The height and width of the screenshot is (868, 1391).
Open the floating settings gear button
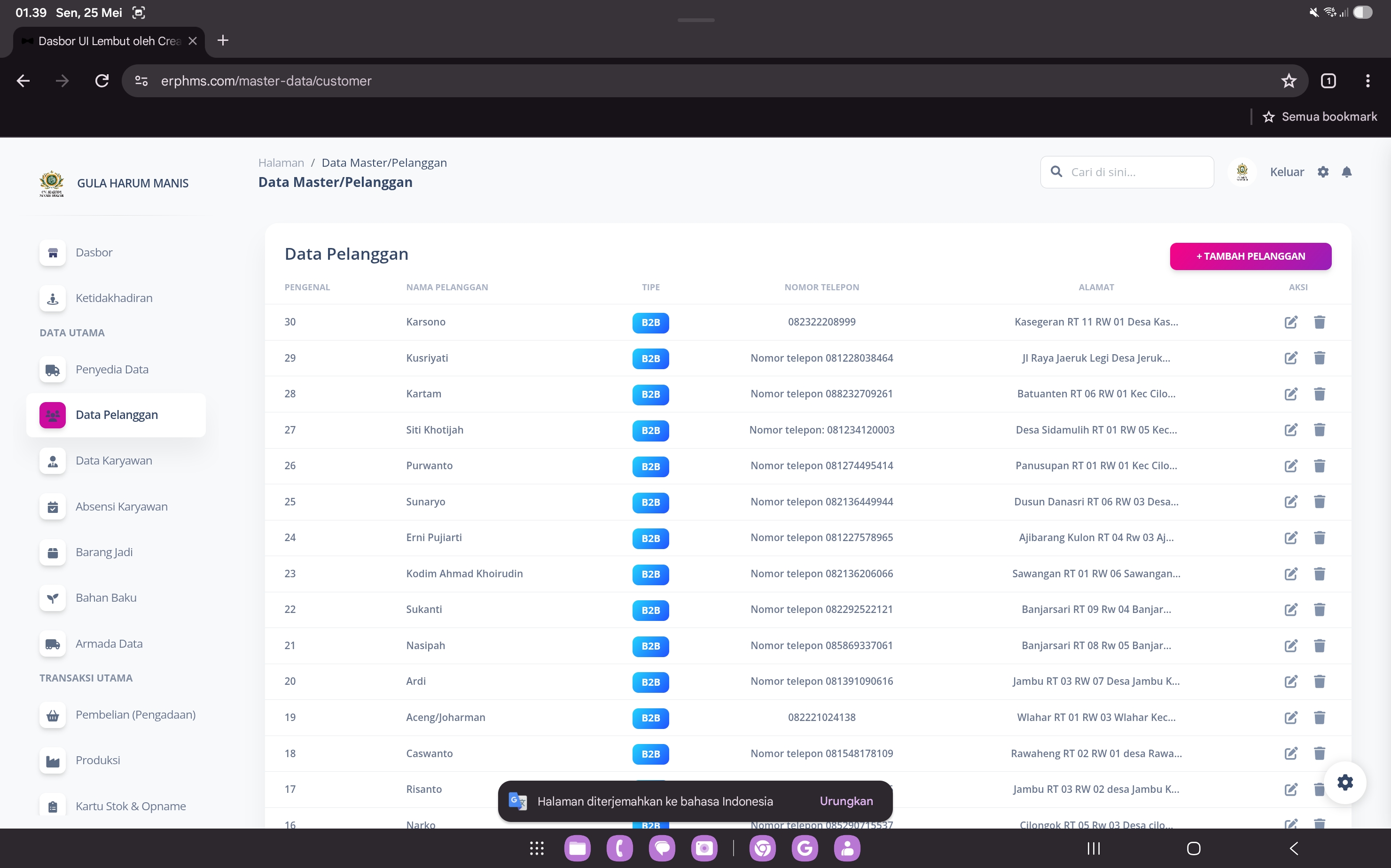(1344, 782)
